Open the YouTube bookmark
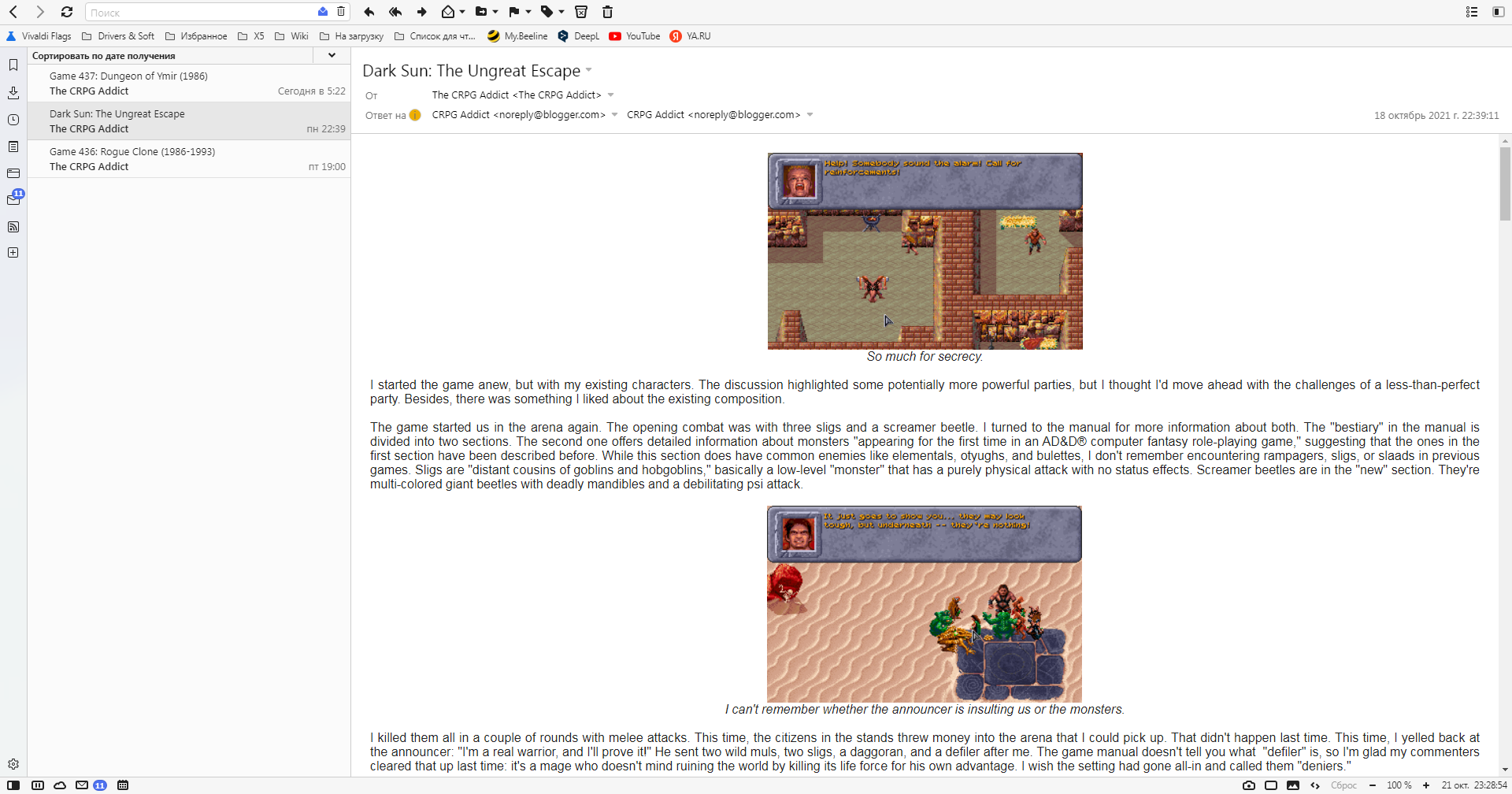1512x794 pixels. pos(635,36)
